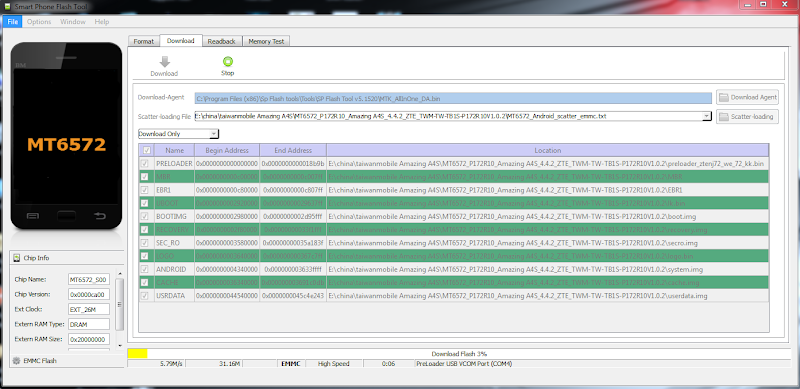
Task: Open the File menu
Action: pyautogui.click(x=13, y=22)
